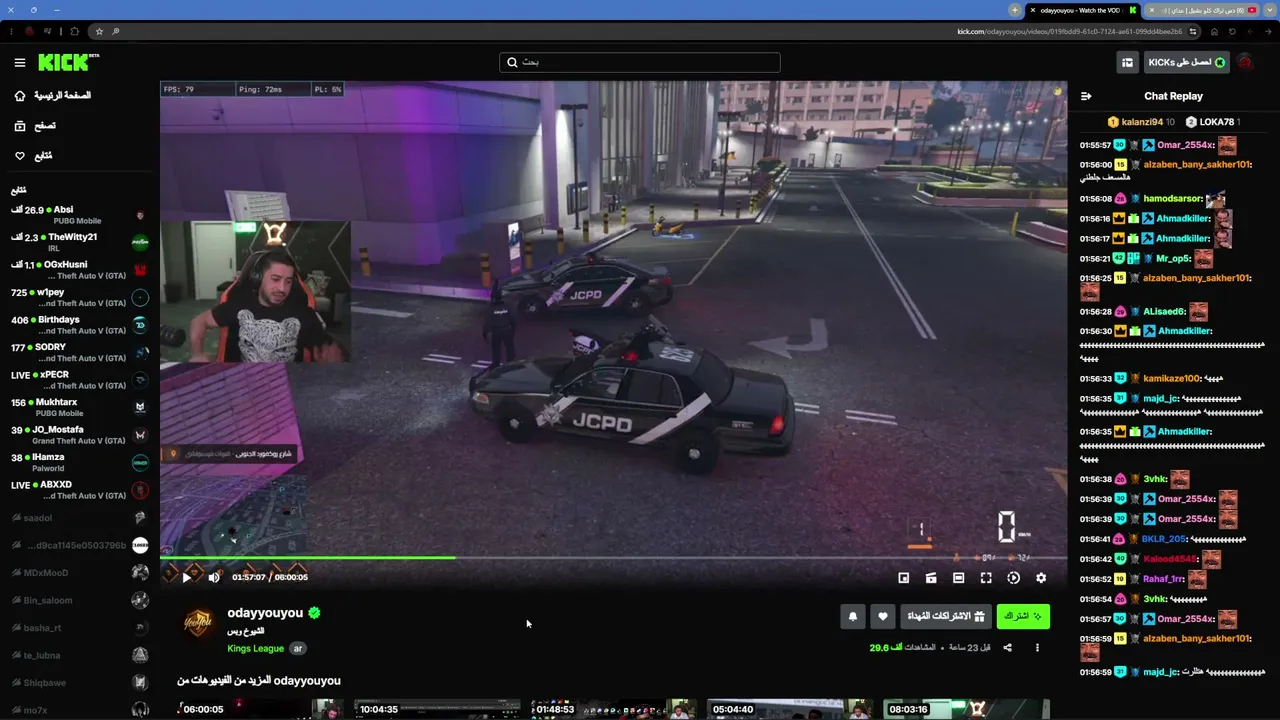This screenshot has width=1280, height=720.
Task: Click LOKA78 in the chat leaderboard
Action: (x=1217, y=122)
